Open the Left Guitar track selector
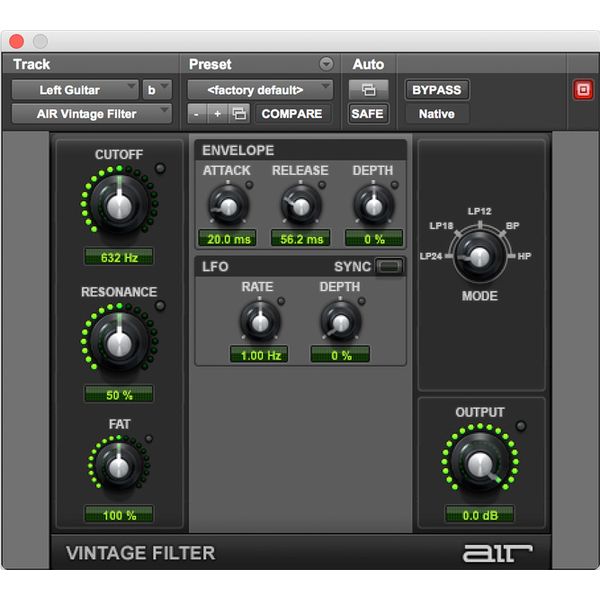This screenshot has height=600, width=600. click(x=75, y=90)
